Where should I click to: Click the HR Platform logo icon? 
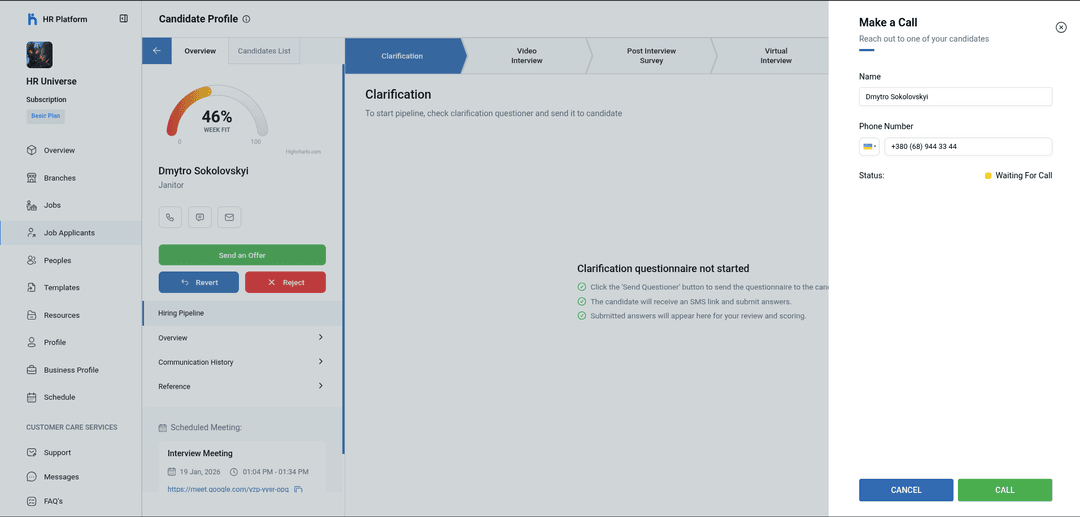32,19
